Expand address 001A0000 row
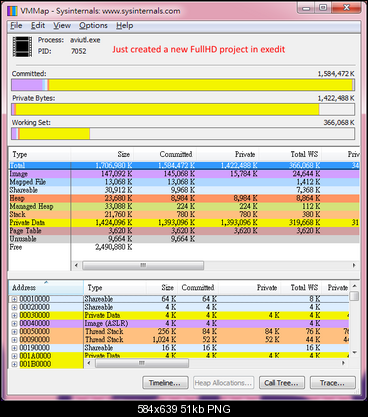Viewport: 368px width, 417px height. 14,356
